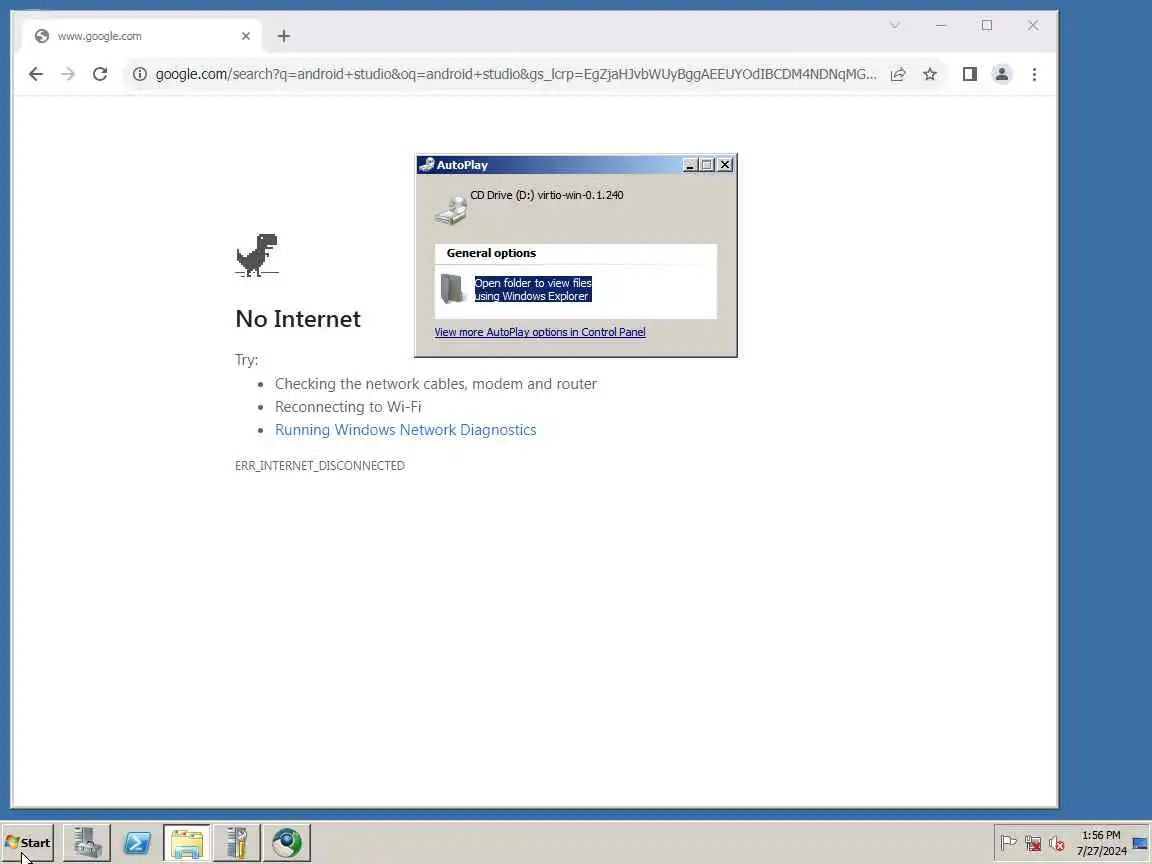Screen dimensions: 1152x864
Task: Click muted volume tray icon
Action: 1057,843
